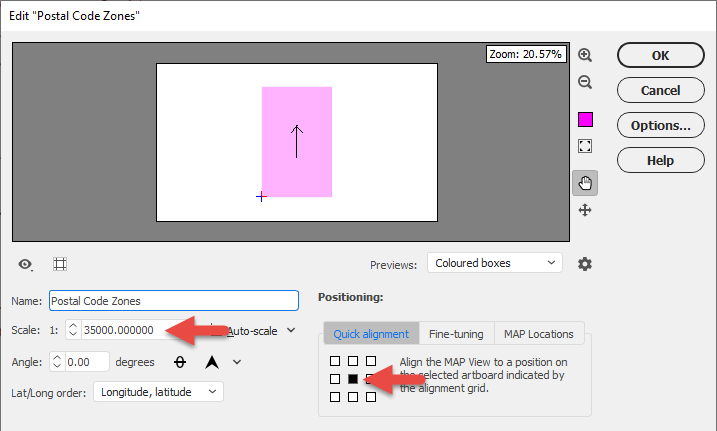Viewport: 717px width, 431px height.
Task: Click the zoom in magnifier icon
Action: (585, 55)
